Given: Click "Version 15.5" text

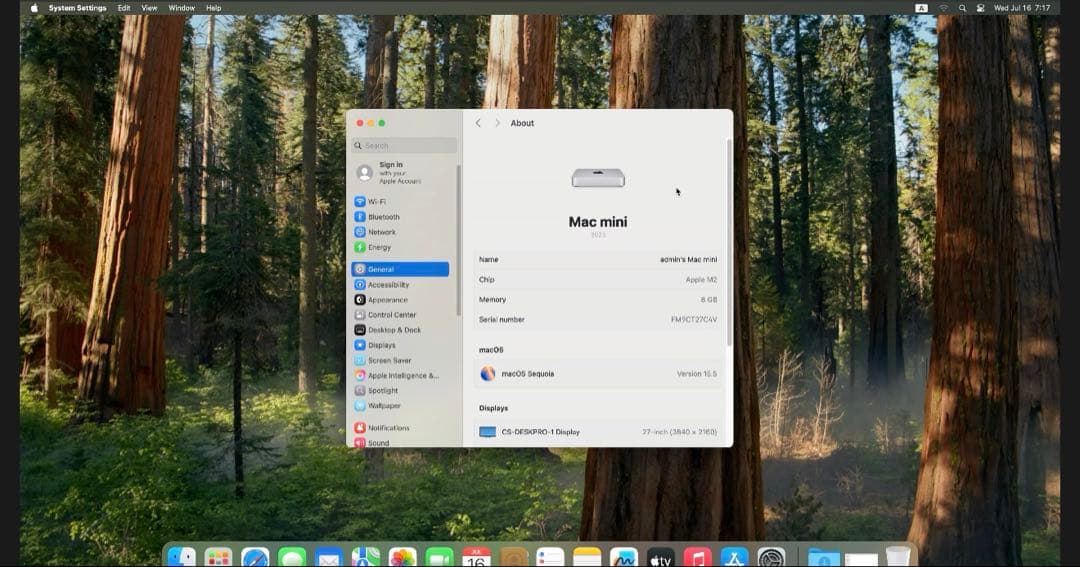Looking at the screenshot, I should point(696,373).
